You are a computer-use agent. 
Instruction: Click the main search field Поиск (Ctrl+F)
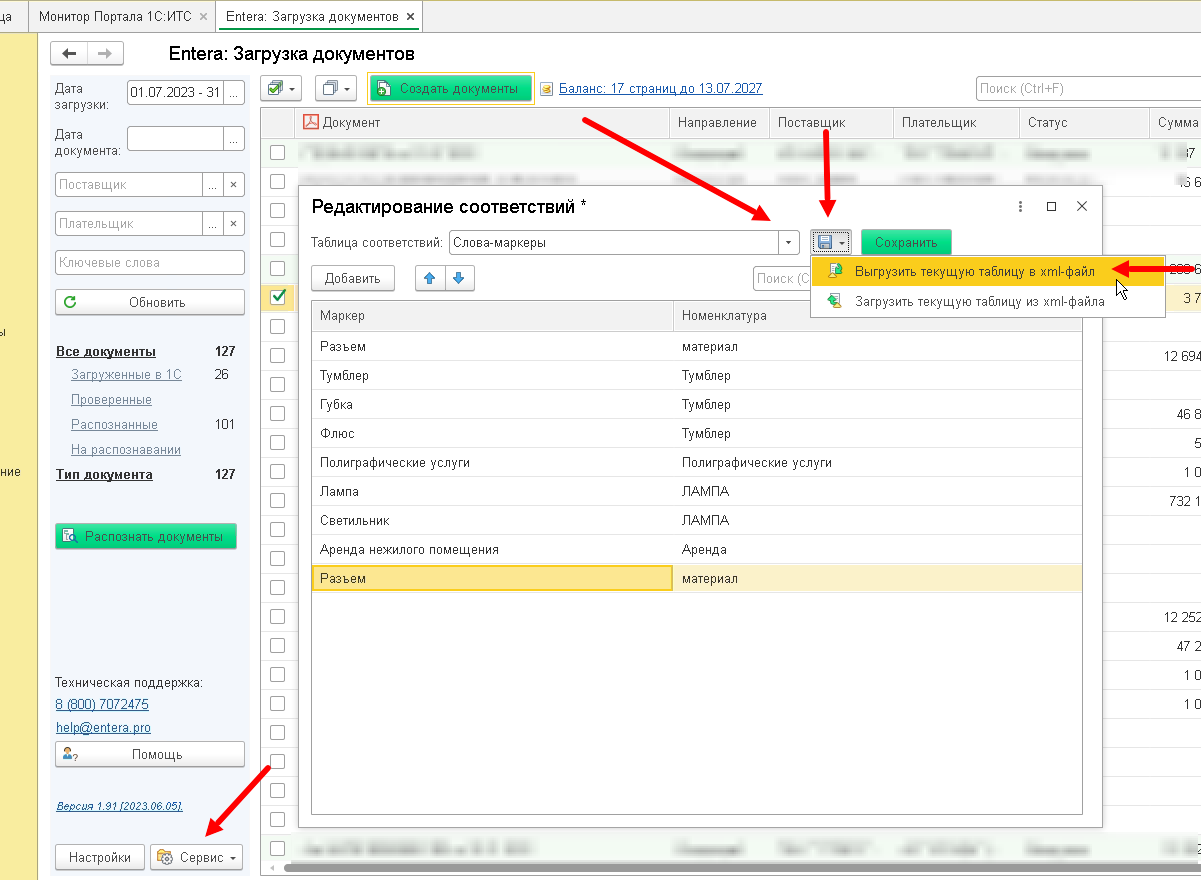1088,89
